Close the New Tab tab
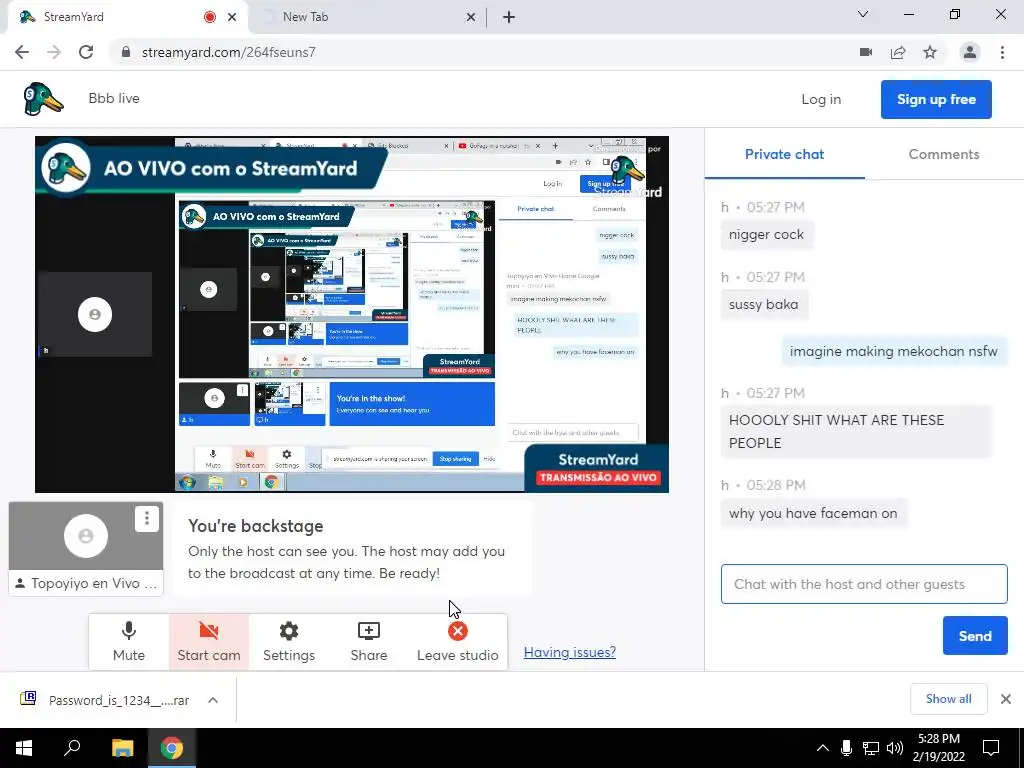The height and width of the screenshot is (768, 1024). [471, 17]
